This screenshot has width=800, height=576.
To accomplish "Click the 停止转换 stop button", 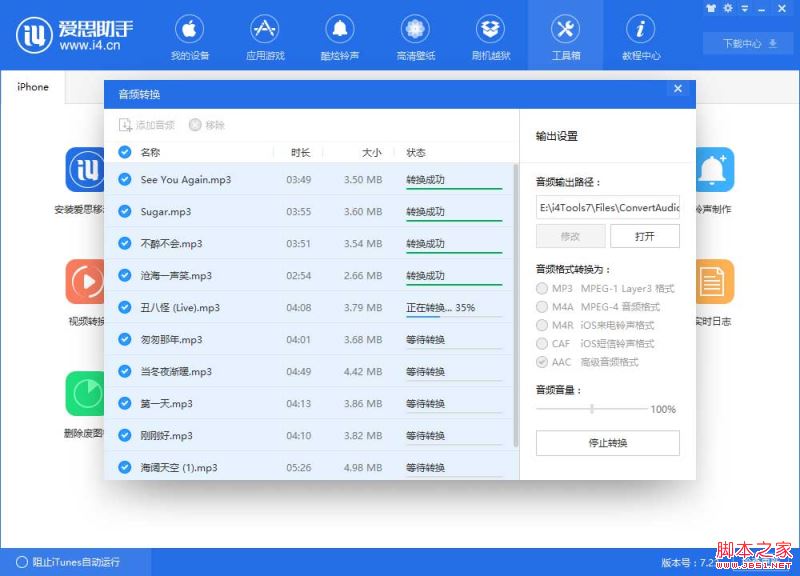I will [608, 443].
